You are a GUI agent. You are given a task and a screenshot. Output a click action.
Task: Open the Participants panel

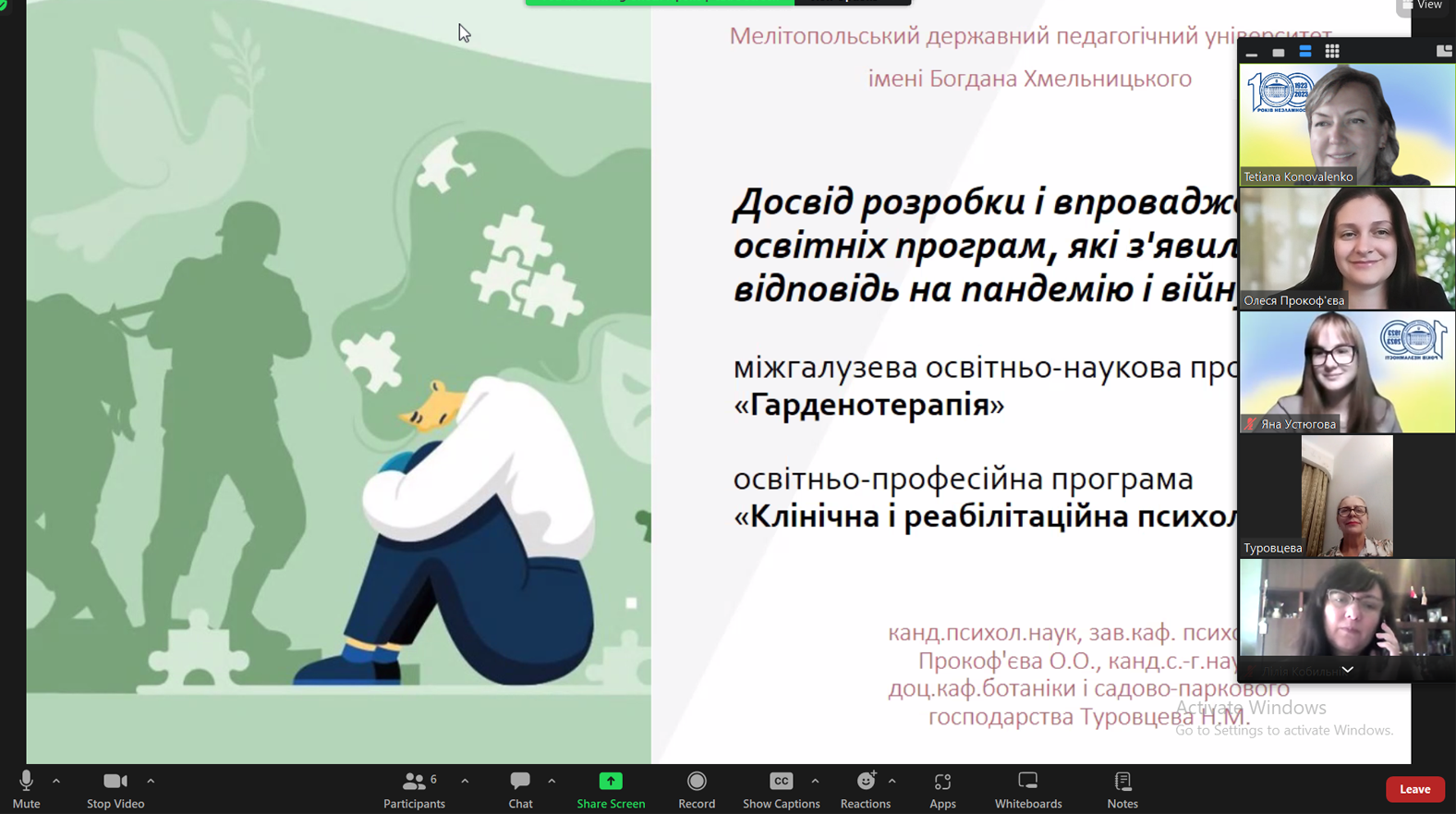click(414, 789)
